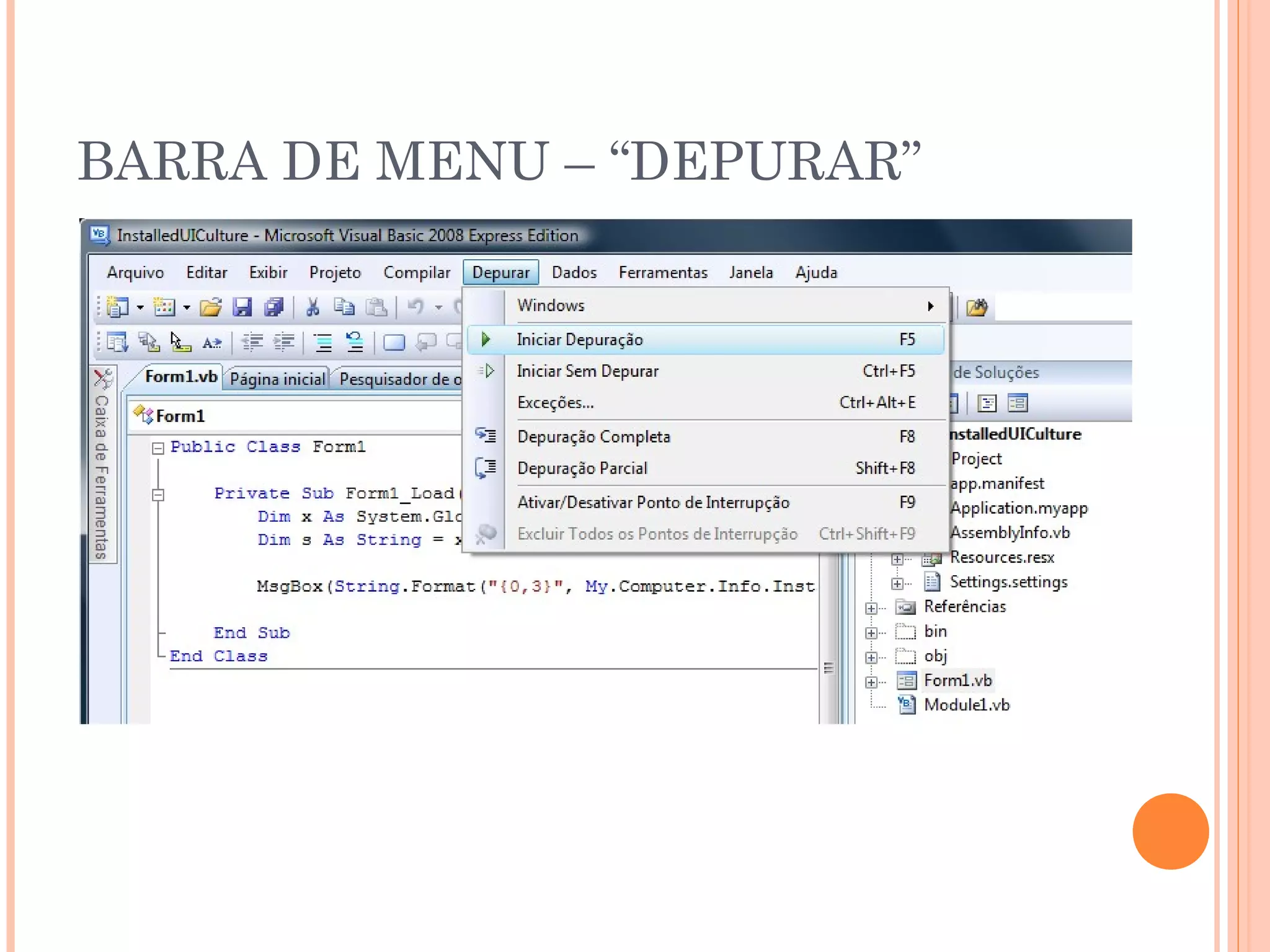Viewport: 1270px width, 952px height.
Task: Click View Designer icon in Solution Explorer
Action: pos(1018,403)
